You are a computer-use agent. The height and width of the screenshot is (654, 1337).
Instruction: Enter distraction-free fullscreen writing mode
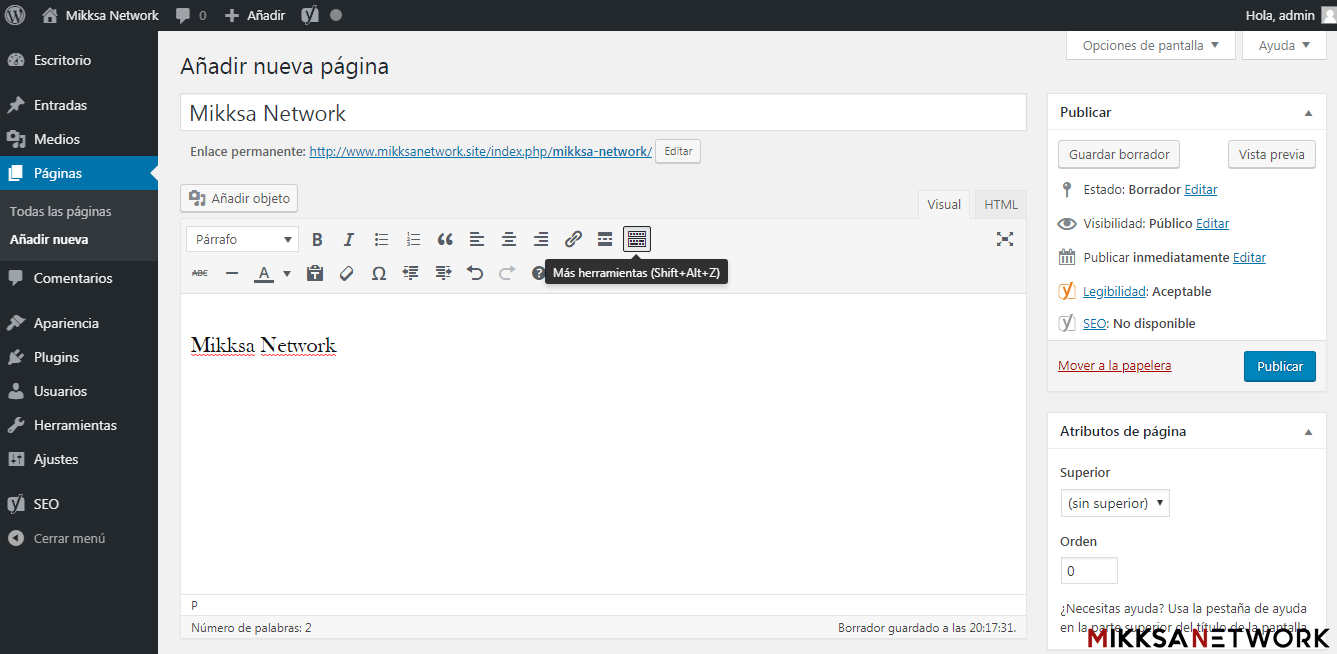pos(1005,239)
